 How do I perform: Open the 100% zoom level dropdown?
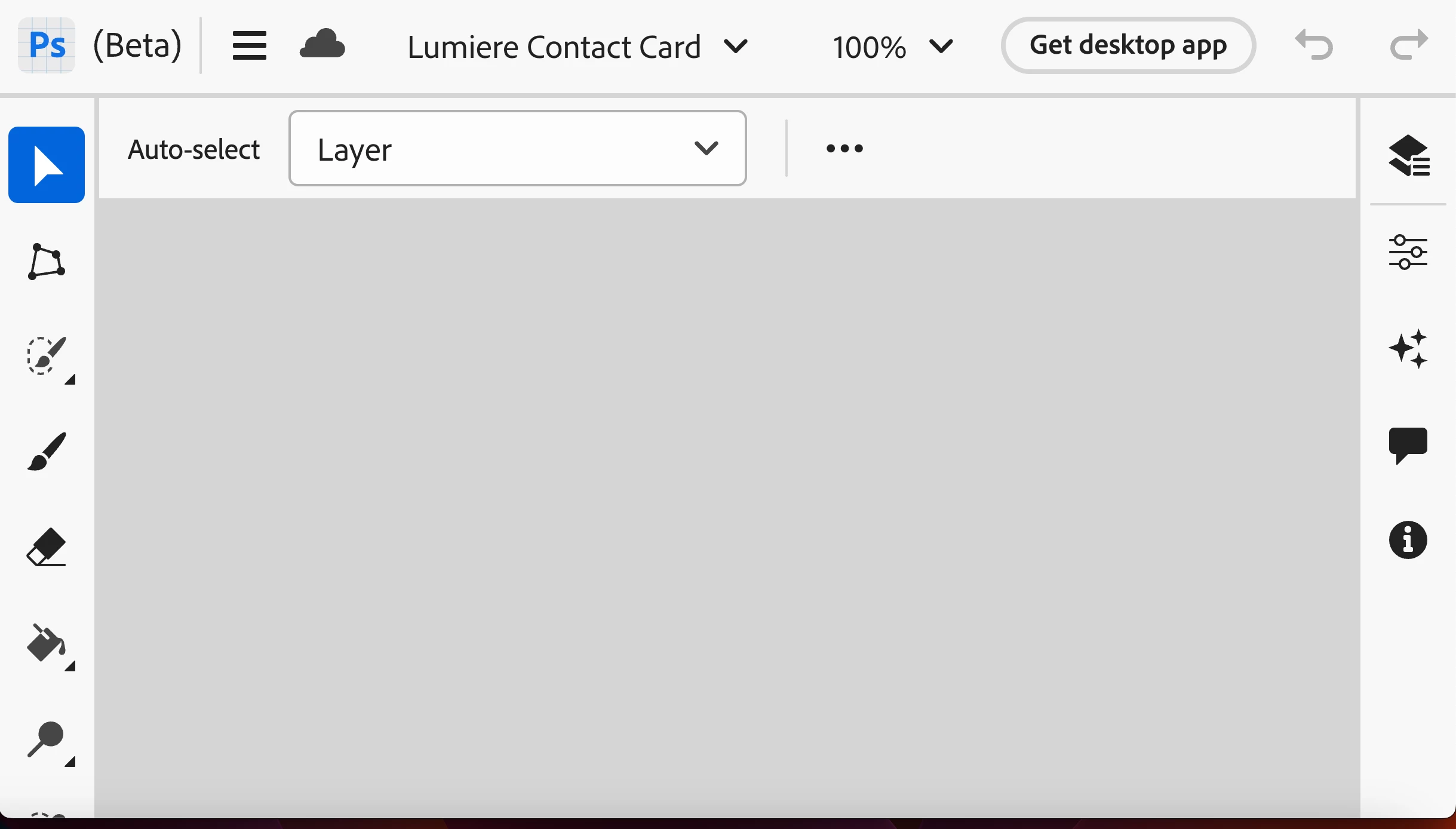893,47
